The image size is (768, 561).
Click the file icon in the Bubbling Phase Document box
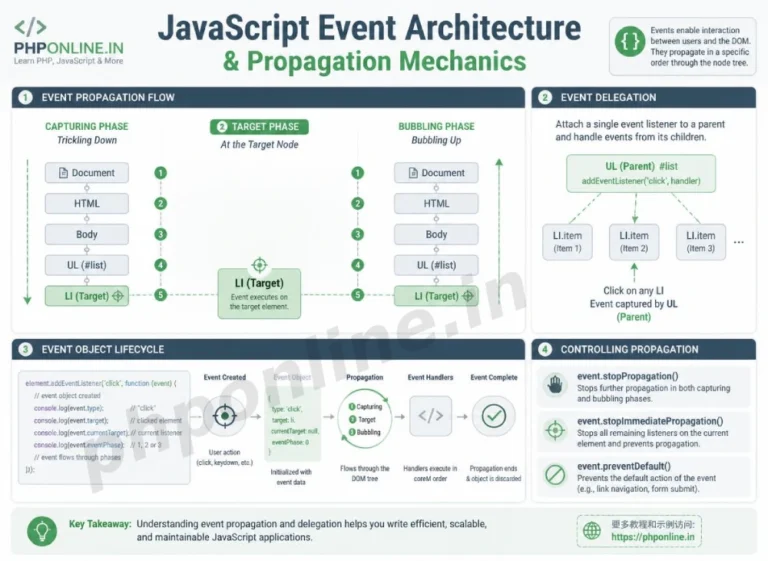point(413,173)
